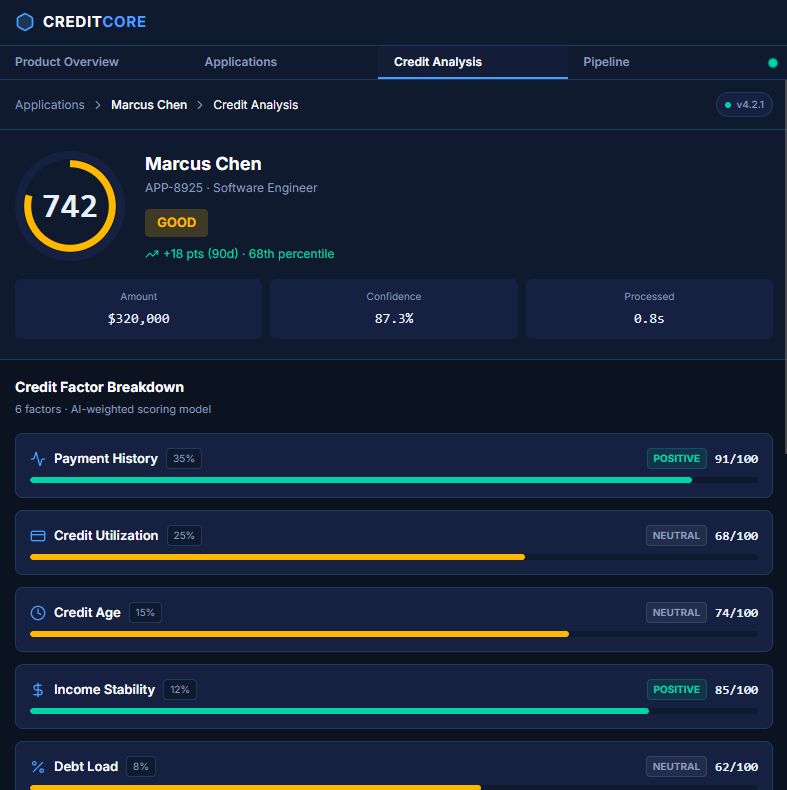Click the Credit Age clock icon
This screenshot has height=790, width=787.
click(x=38, y=613)
